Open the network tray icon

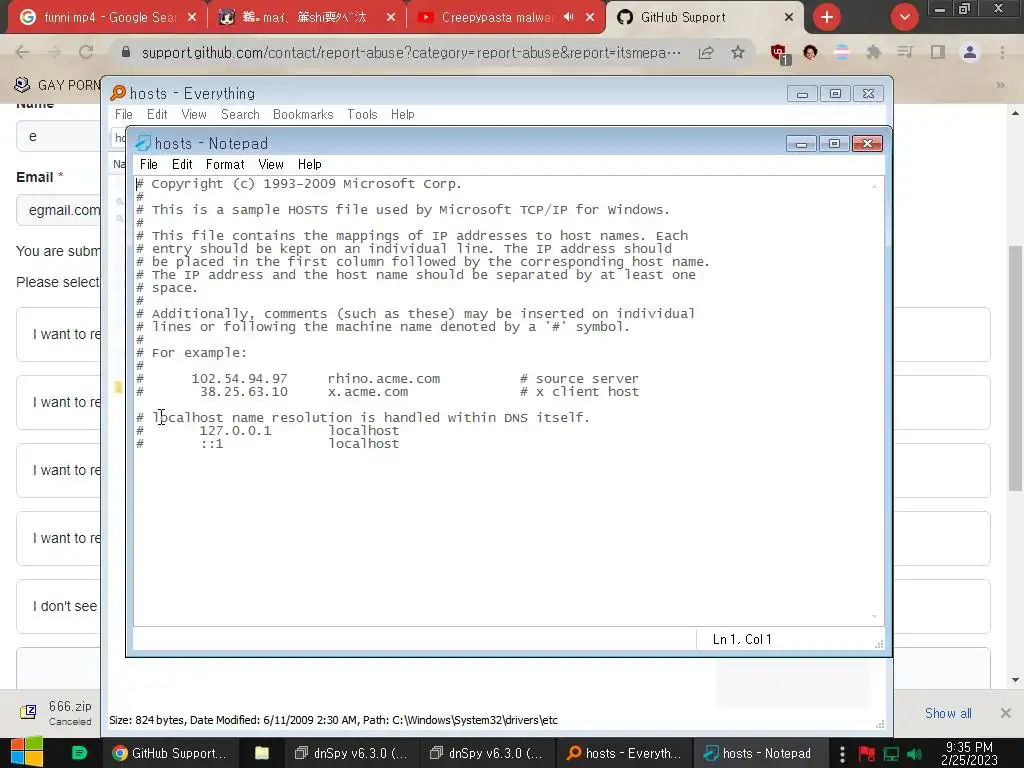891,754
